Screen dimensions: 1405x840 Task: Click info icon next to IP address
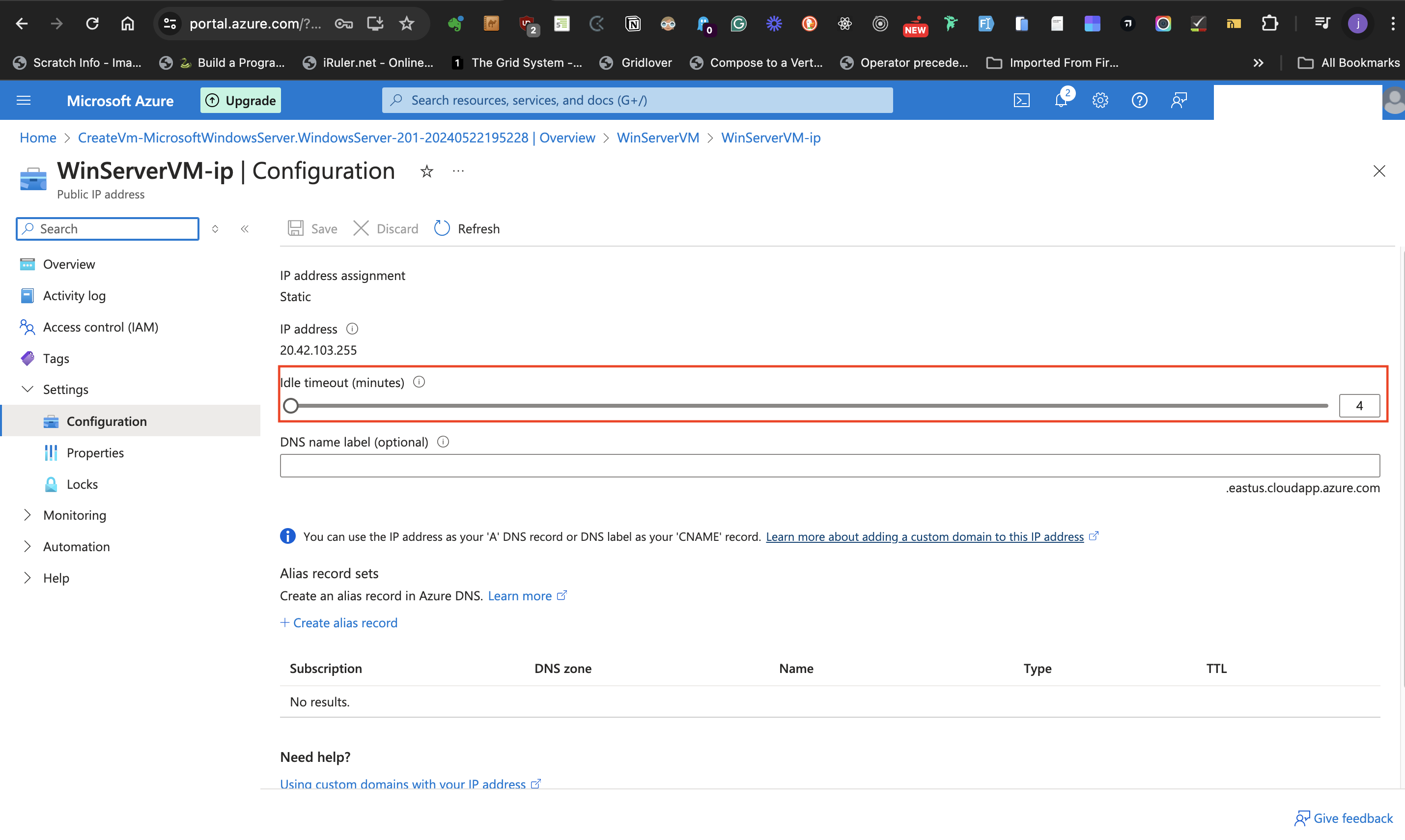point(352,329)
